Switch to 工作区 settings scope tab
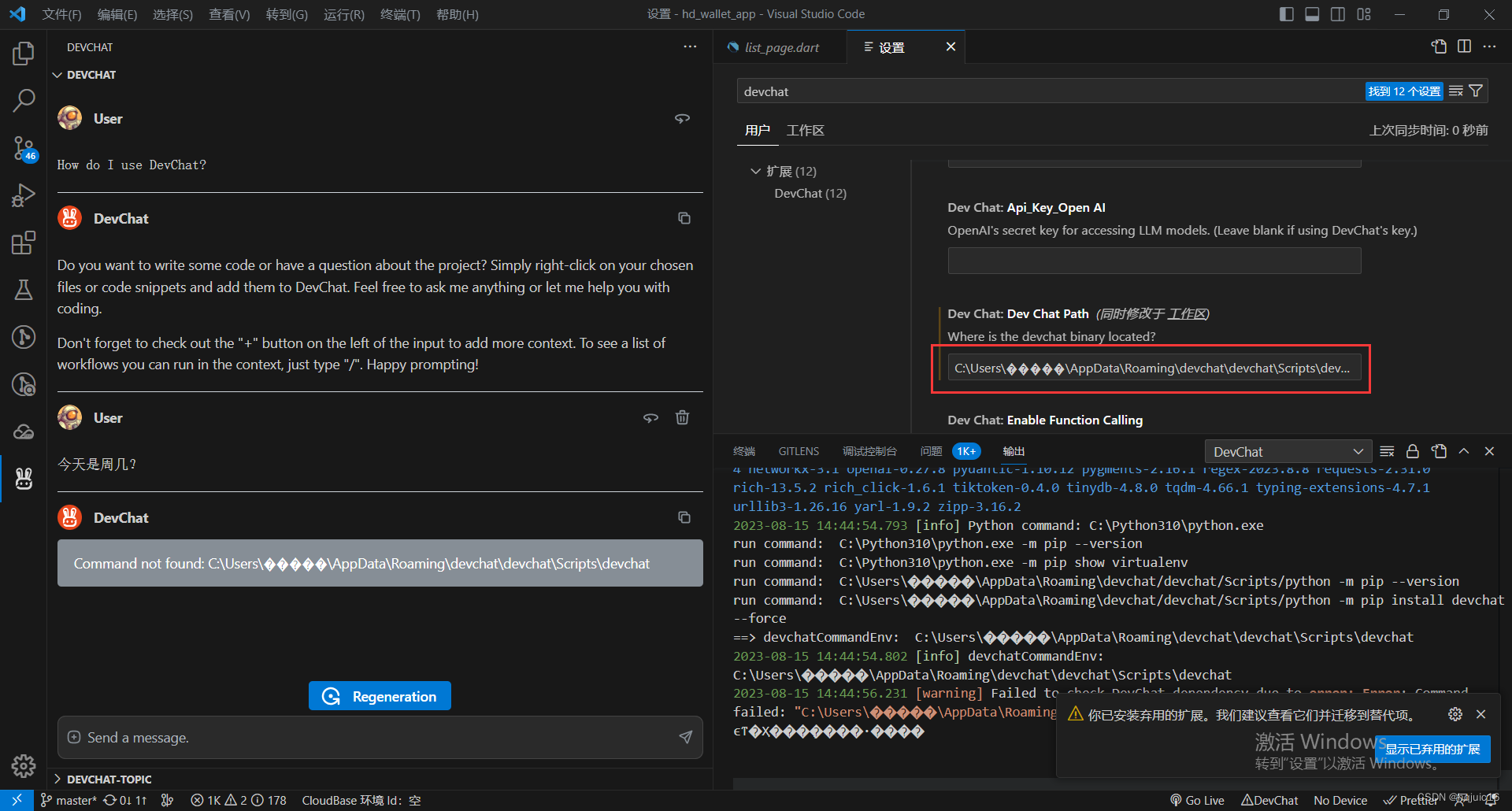 806,130
